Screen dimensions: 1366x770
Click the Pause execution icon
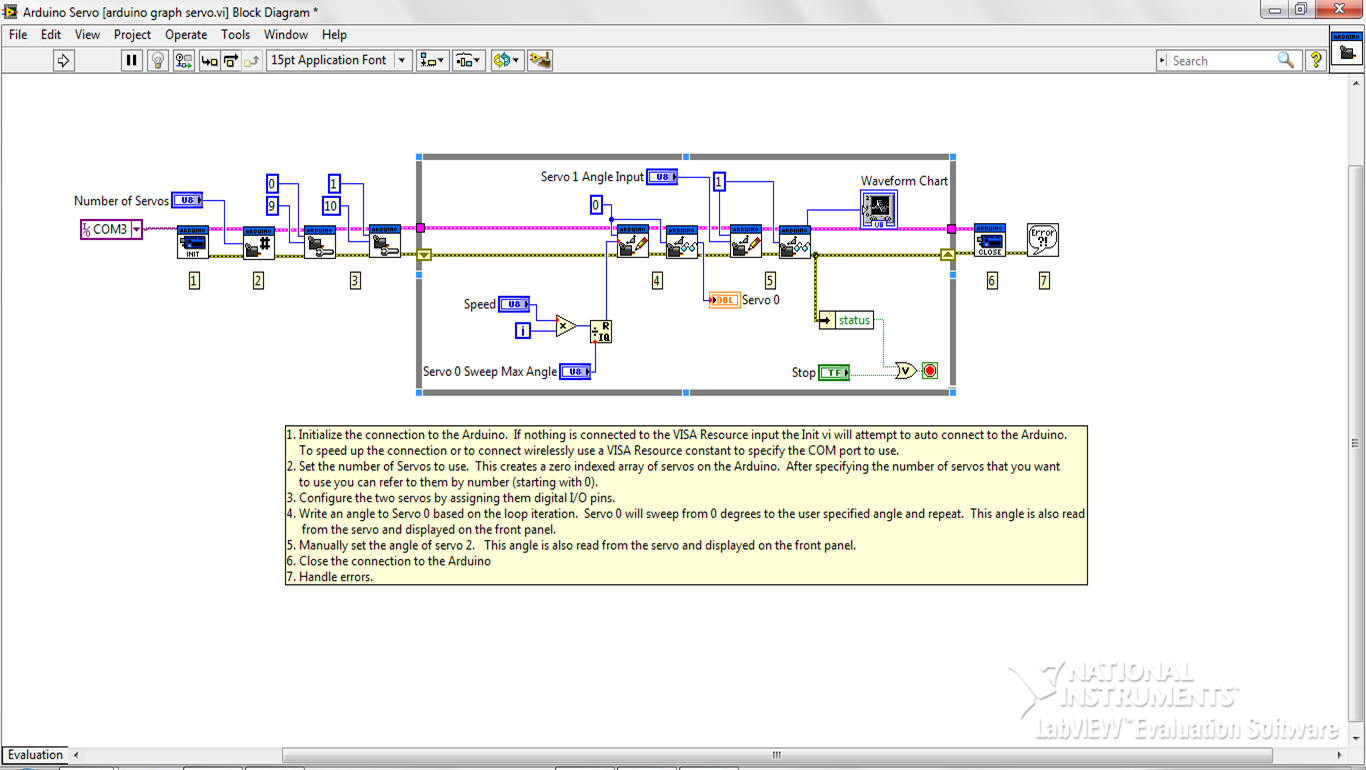click(131, 60)
